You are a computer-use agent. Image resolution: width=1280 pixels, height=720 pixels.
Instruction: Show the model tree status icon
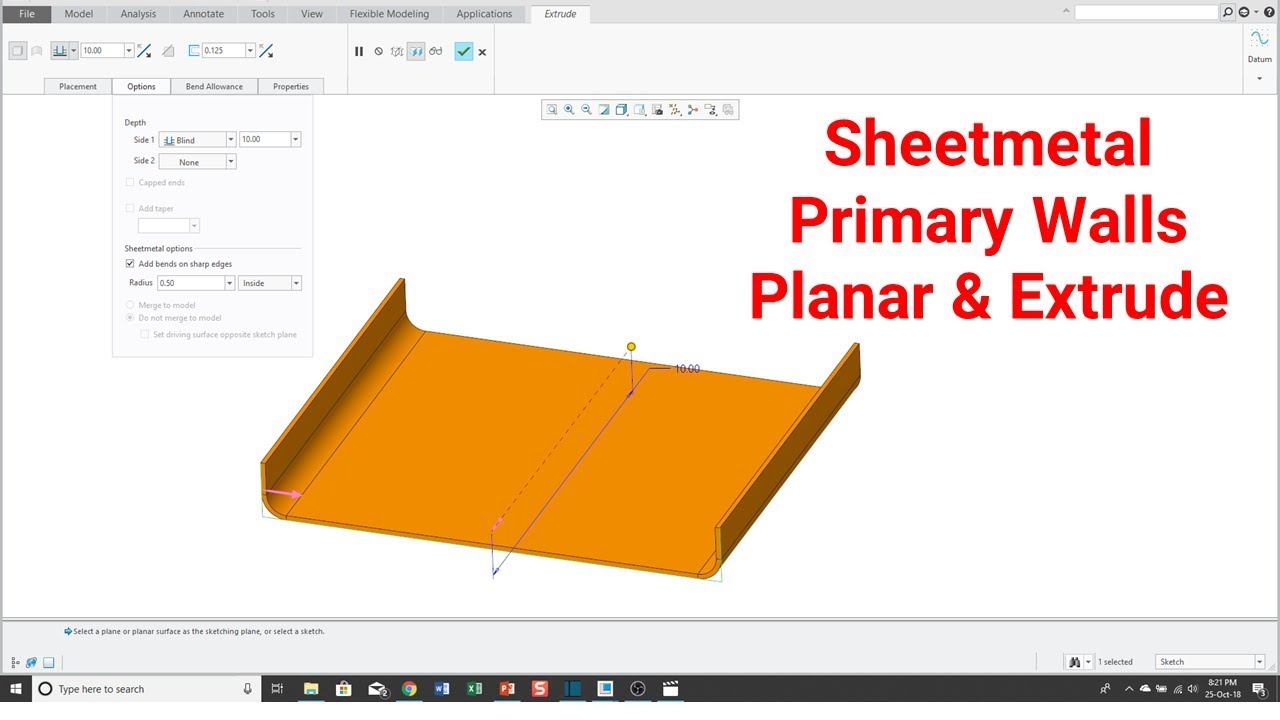[15, 662]
